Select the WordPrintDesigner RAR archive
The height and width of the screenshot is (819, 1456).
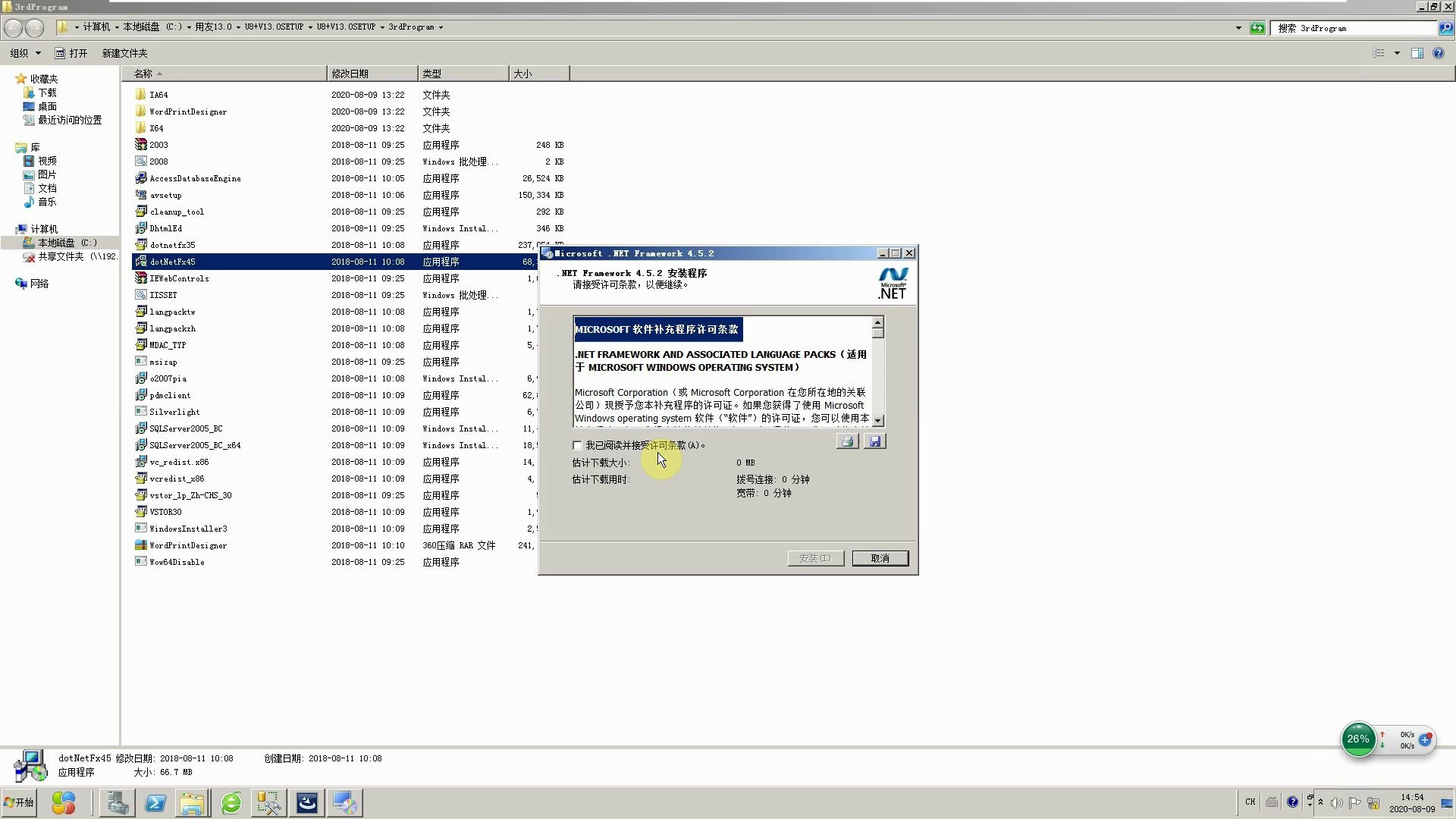click(x=187, y=545)
